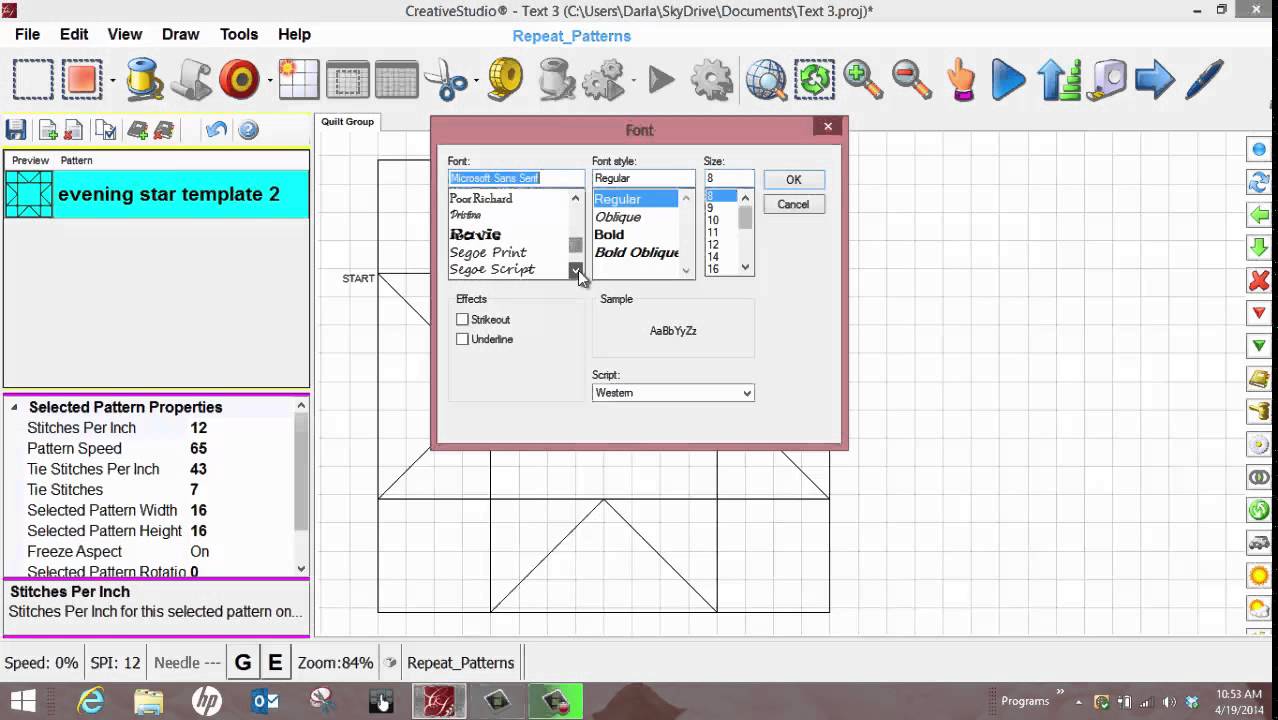The height and width of the screenshot is (720, 1278).
Task: Open the Script dropdown showing Western
Action: tap(672, 393)
